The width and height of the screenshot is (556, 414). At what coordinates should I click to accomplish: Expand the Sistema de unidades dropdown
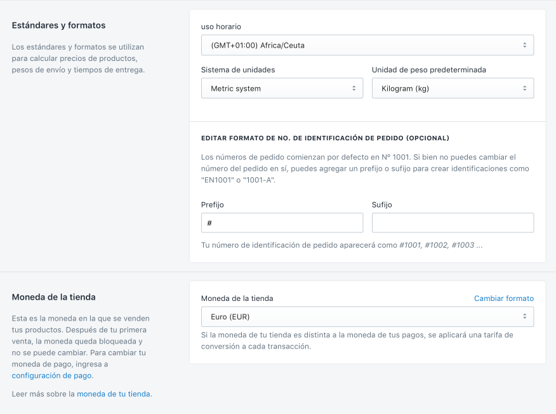[282, 88]
